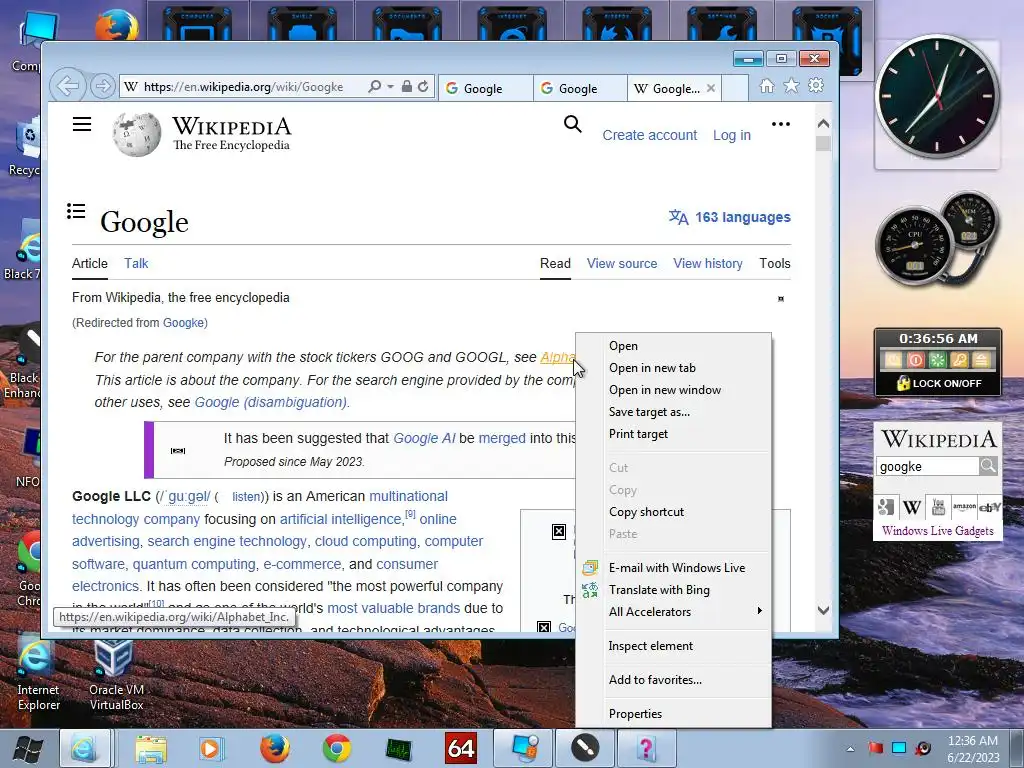The height and width of the screenshot is (768, 1024).
Task: Click the Log in link
Action: 731,135
